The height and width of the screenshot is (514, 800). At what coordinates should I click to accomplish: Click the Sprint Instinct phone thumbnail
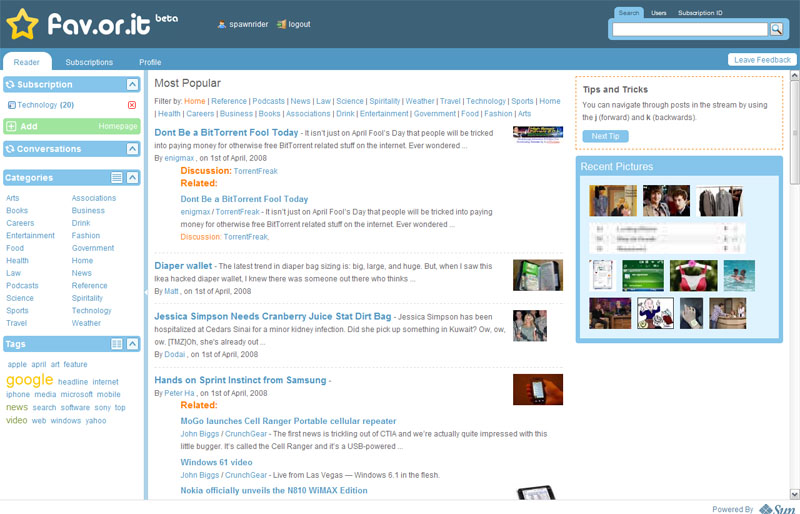click(x=538, y=389)
